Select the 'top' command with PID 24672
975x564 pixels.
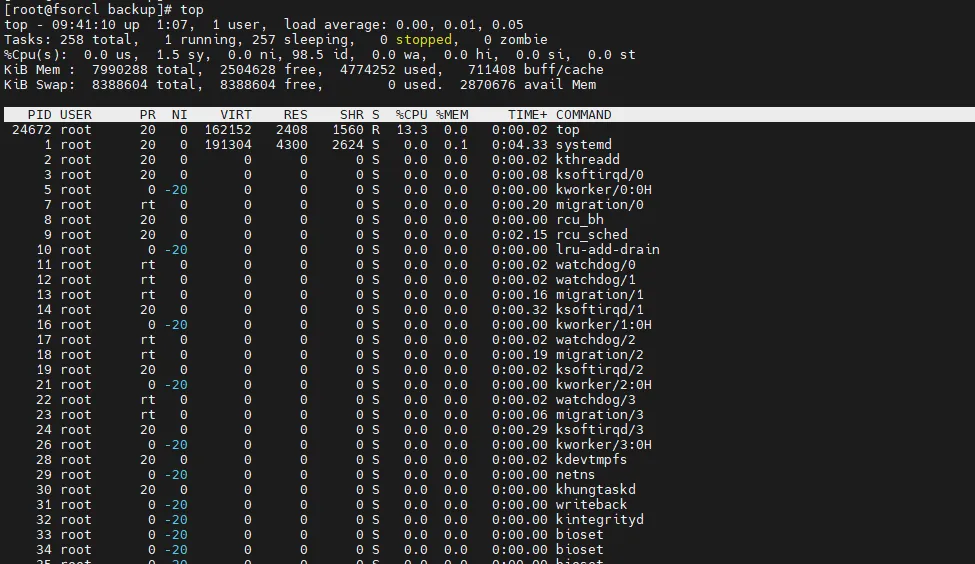pyautogui.click(x=568, y=130)
